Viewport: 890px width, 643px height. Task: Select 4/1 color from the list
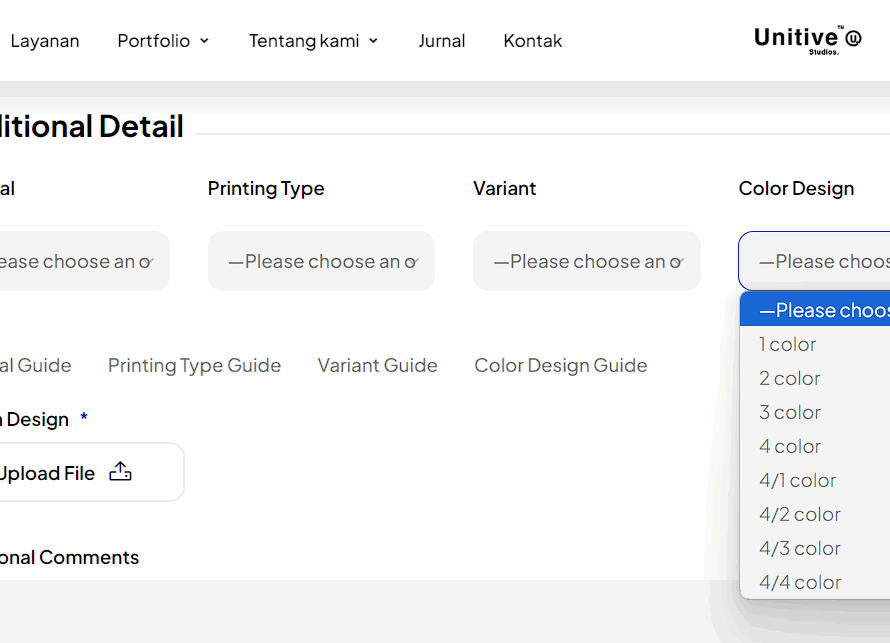[798, 480]
